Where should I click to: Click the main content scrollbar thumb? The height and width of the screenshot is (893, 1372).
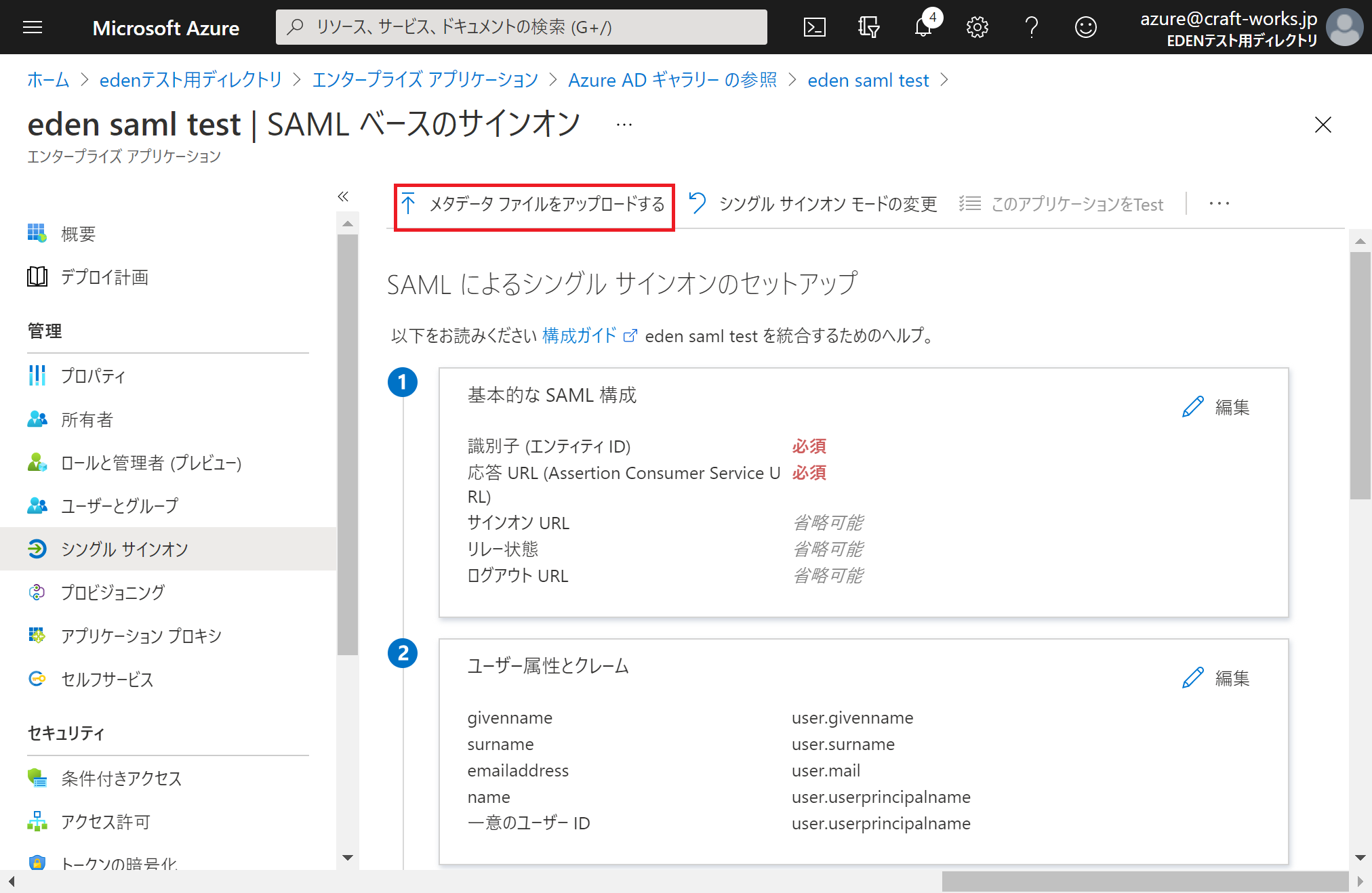pos(1360,376)
